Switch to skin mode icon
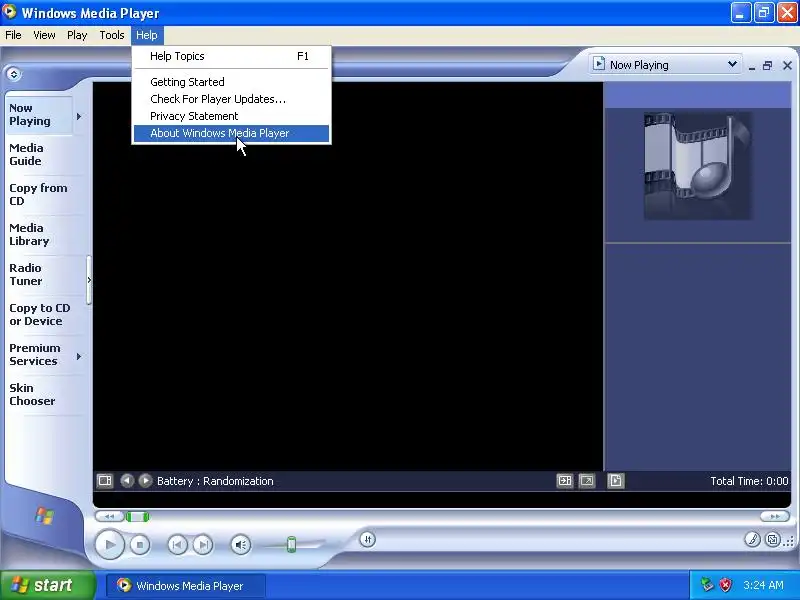This screenshot has width=800, height=600. (773, 539)
